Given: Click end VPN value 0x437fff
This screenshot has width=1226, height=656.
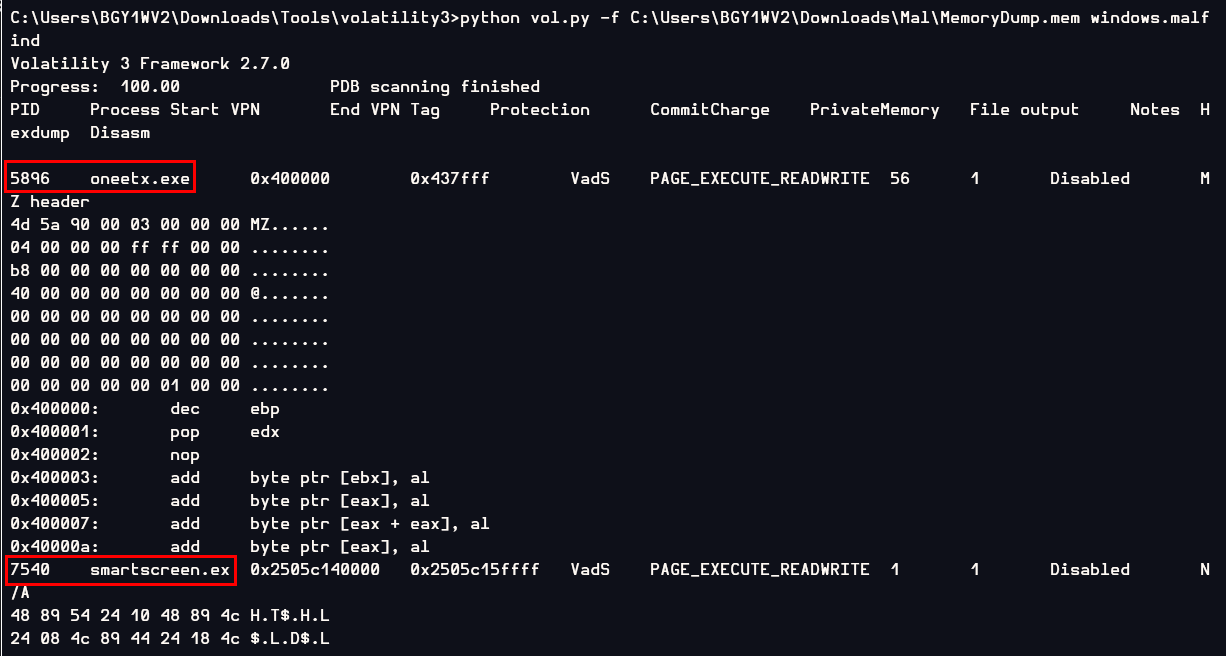Looking at the screenshot, I should pyautogui.click(x=449, y=178).
